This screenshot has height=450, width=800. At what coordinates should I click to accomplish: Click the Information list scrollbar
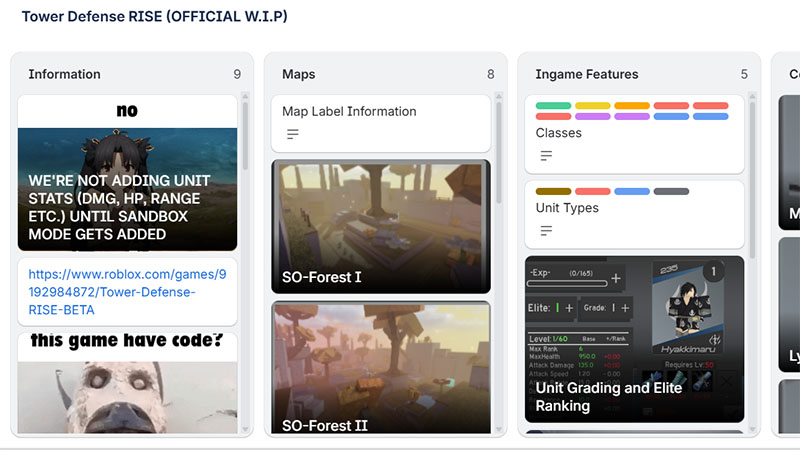click(245, 135)
